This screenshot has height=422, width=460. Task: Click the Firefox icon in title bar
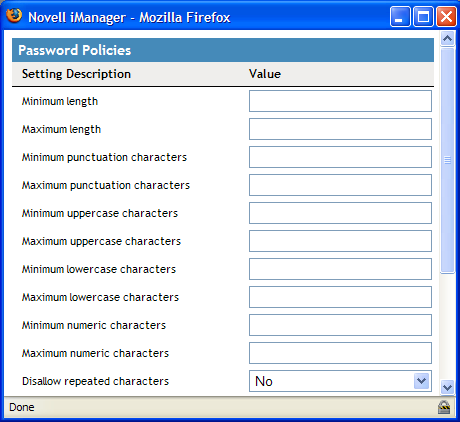coord(14,16)
